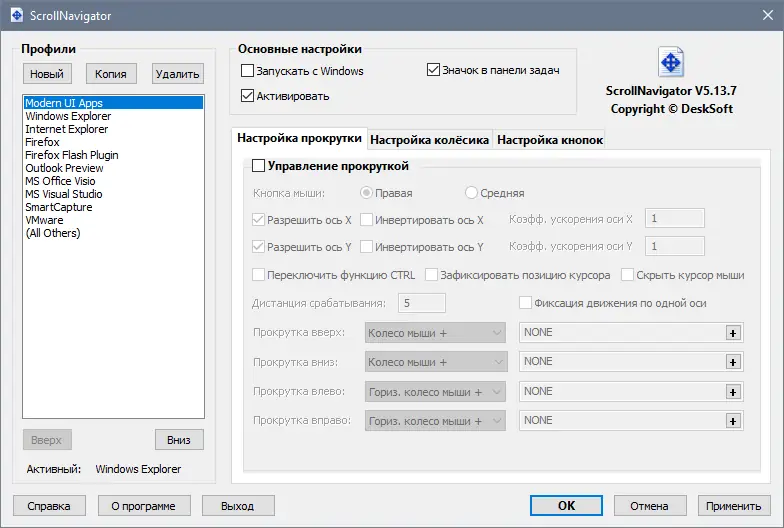Open the Прокрутка вниз dropdown
Image resolution: width=784 pixels, height=528 pixels.
[435, 362]
